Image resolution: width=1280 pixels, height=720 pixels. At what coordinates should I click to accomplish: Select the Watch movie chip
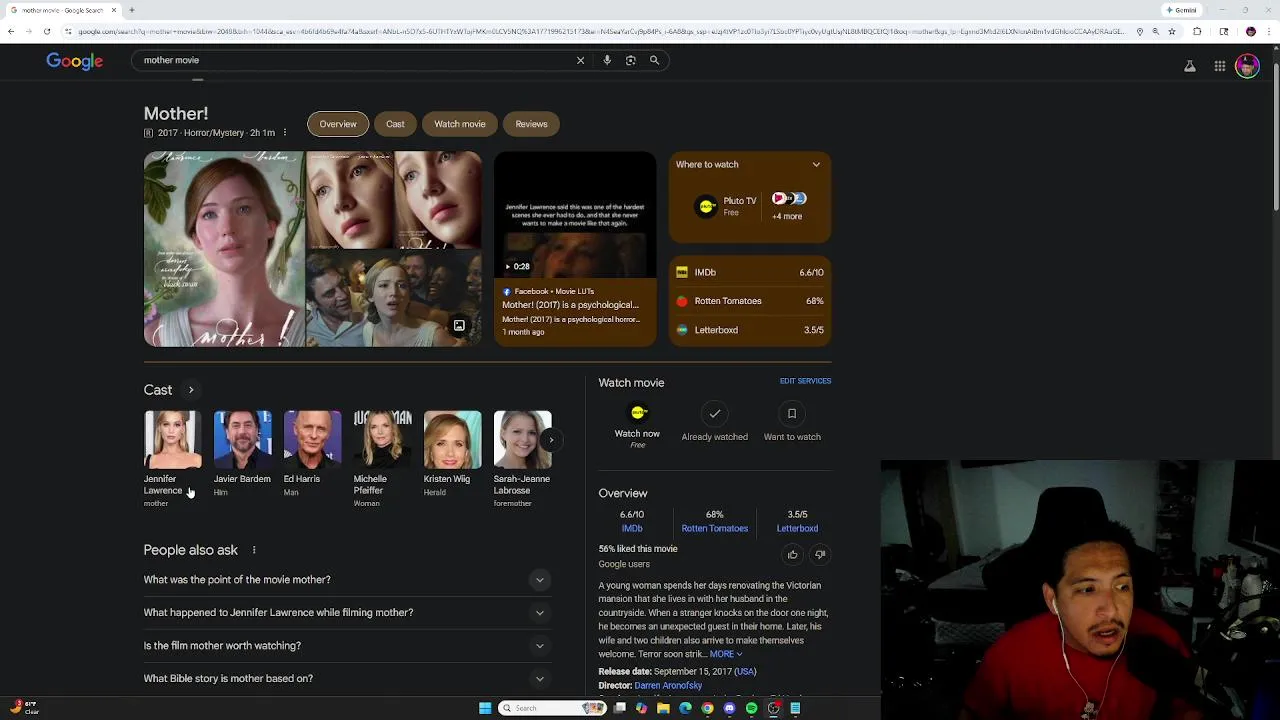pos(460,124)
